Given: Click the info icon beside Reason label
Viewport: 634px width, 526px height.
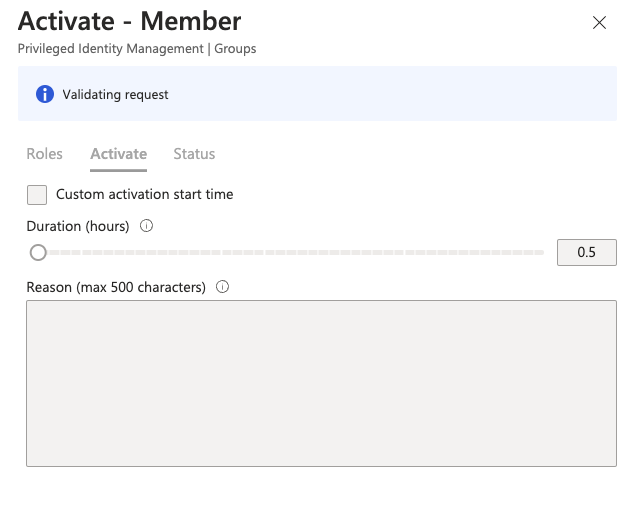Looking at the screenshot, I should pos(222,287).
